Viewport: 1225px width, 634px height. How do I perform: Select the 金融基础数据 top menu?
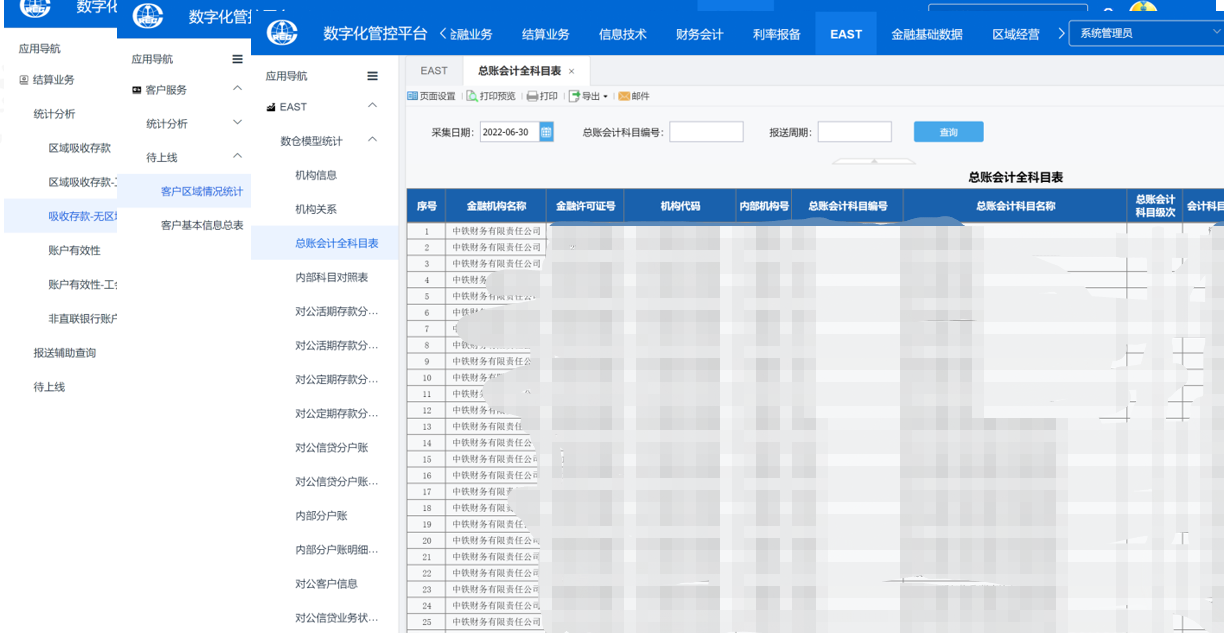926,34
